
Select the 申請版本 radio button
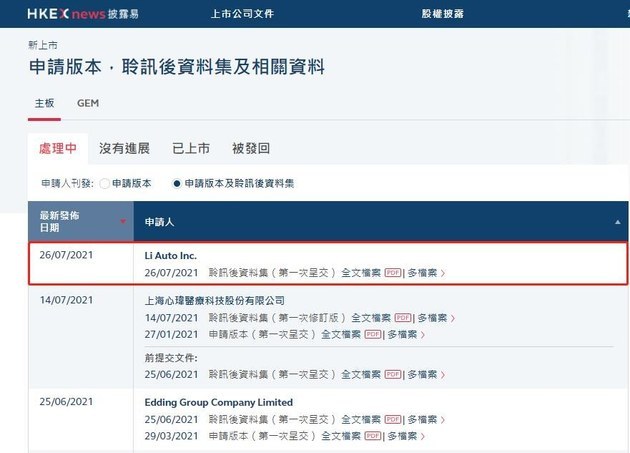click(104, 184)
